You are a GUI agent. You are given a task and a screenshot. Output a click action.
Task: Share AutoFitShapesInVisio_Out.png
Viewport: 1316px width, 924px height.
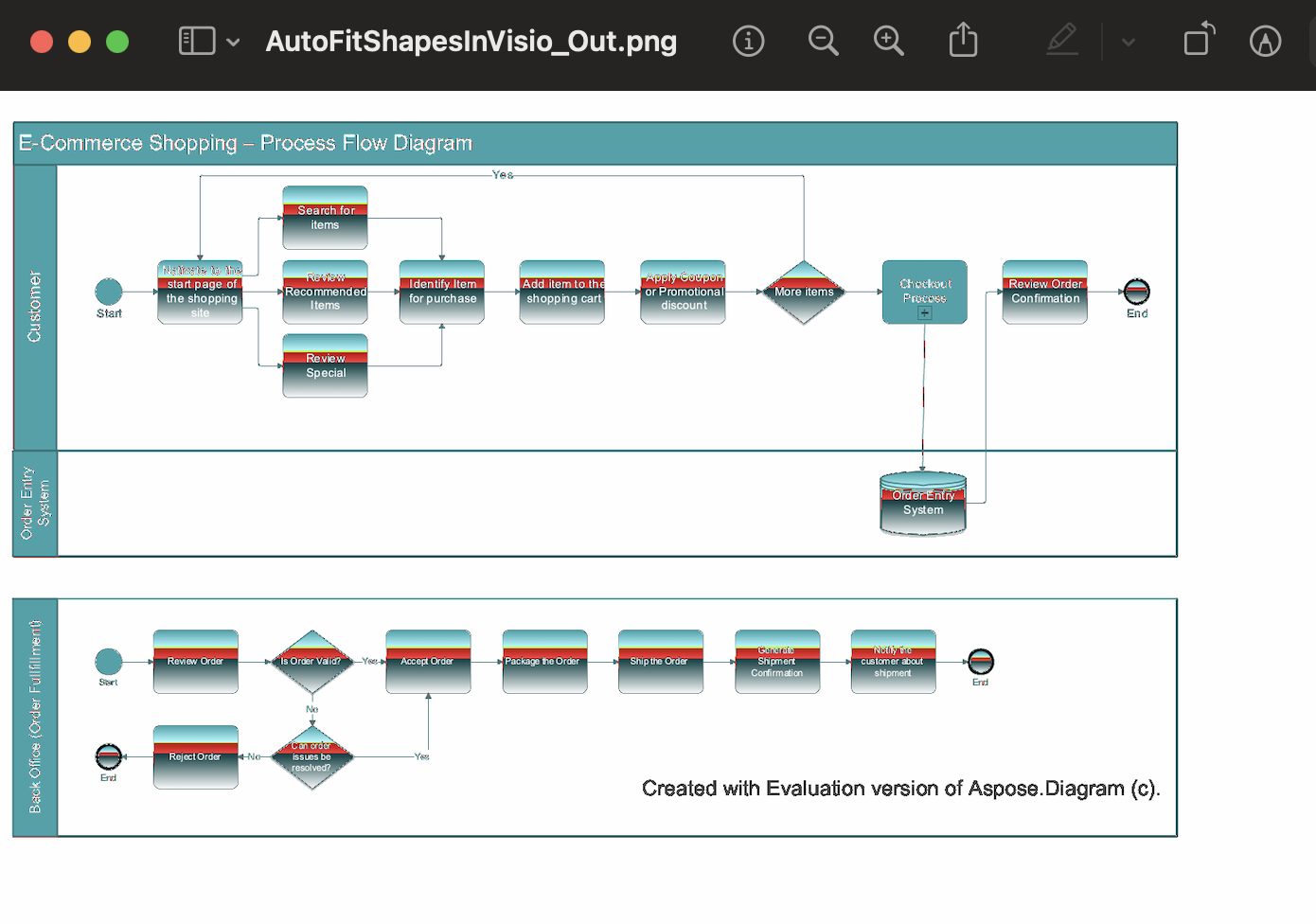click(963, 41)
